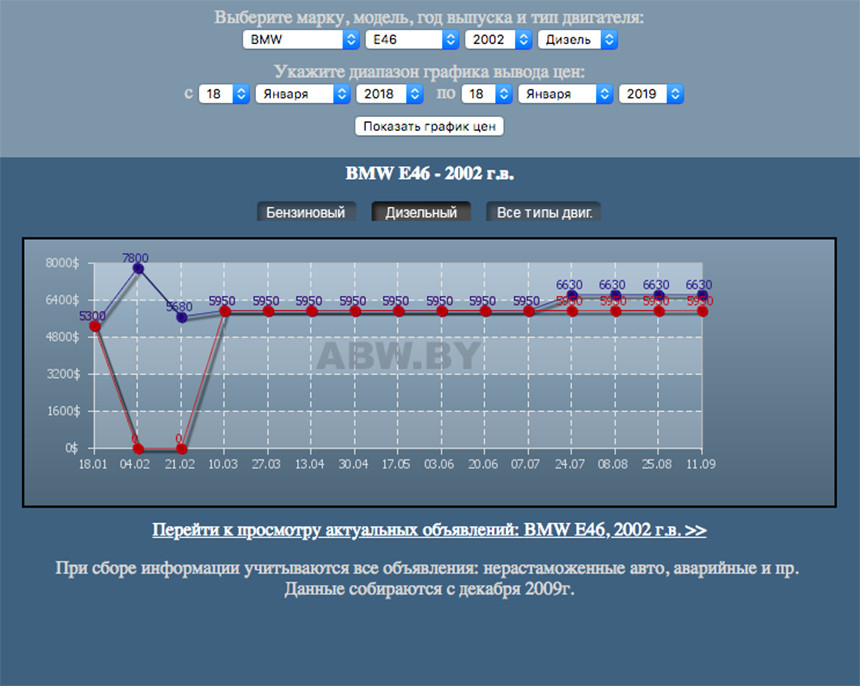This screenshot has width=860, height=686.
Task: Click the 7800 blue data point
Action: [x=138, y=268]
